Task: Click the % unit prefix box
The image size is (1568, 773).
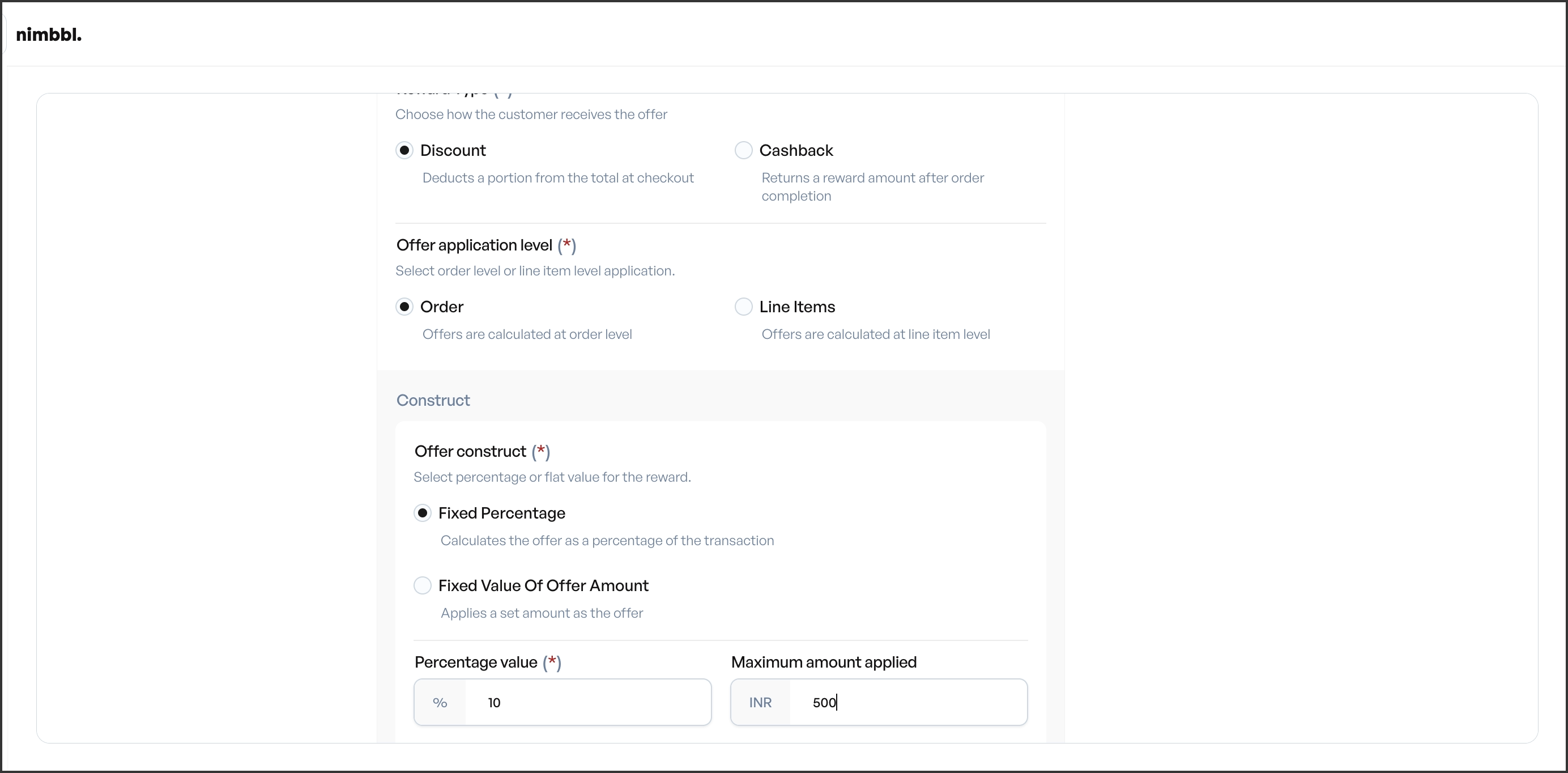Action: (440, 702)
